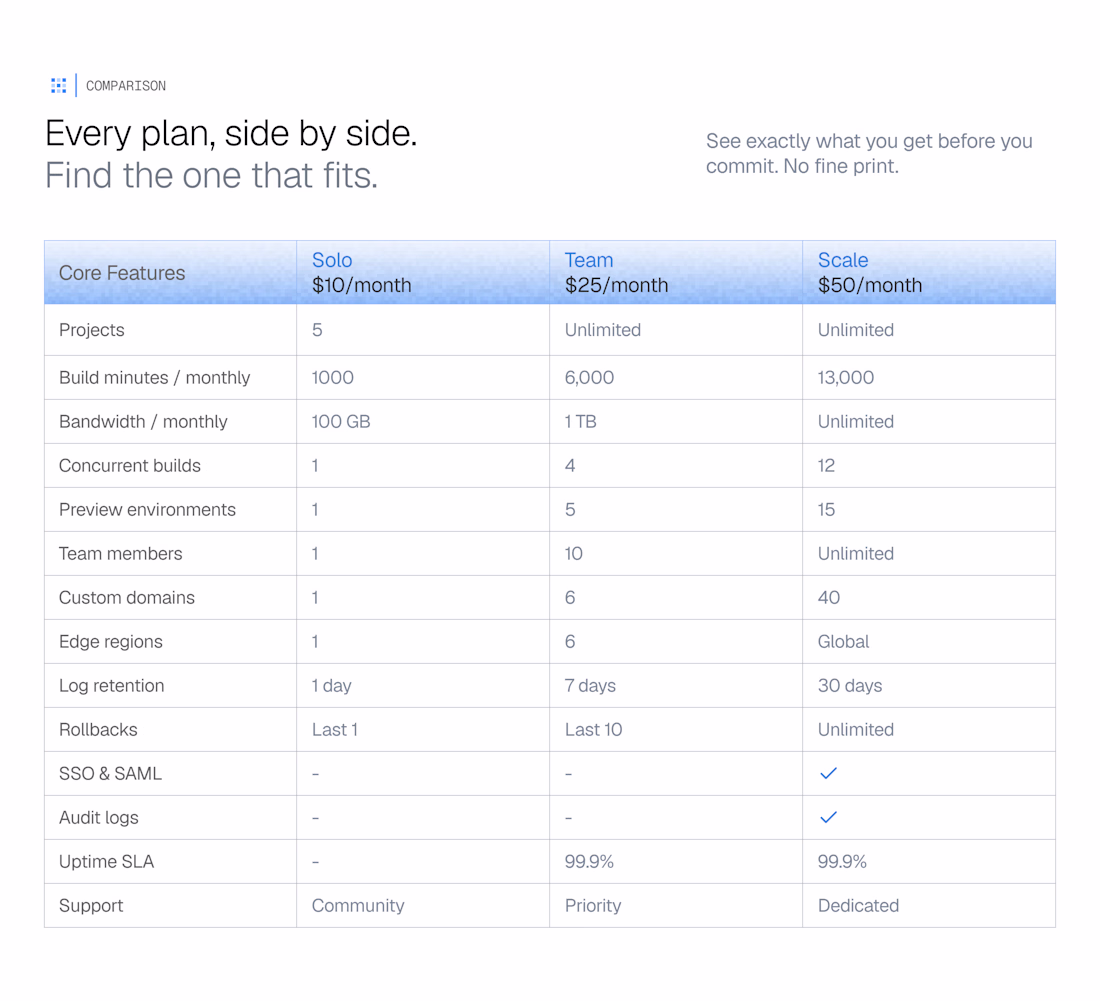
Task: Click the Solo plan dash for Audit logs
Action: (x=316, y=818)
